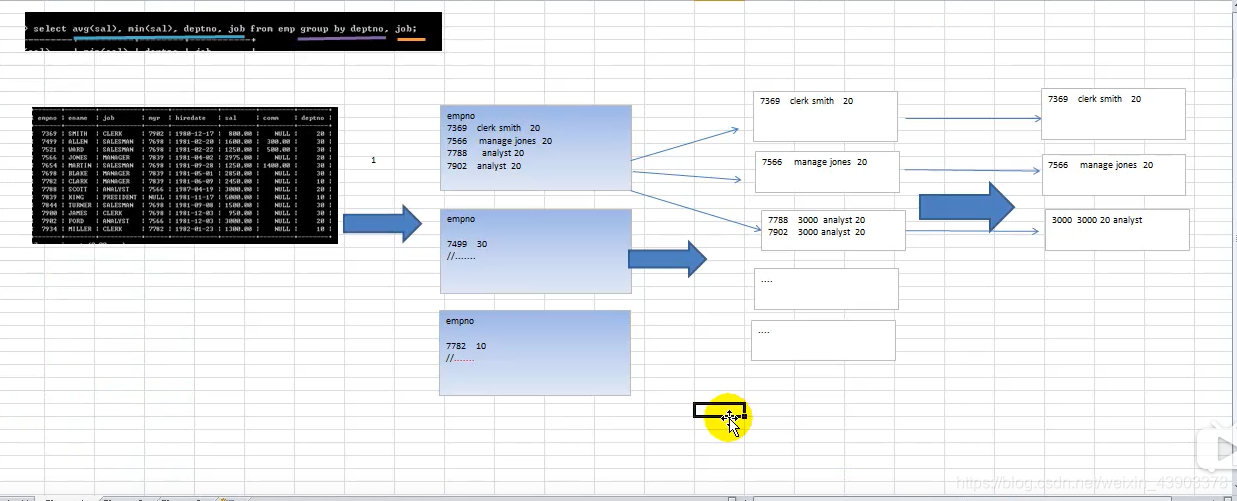The image size is (1237, 501).
Task: Select the SQL query image at the top
Action: point(232,32)
